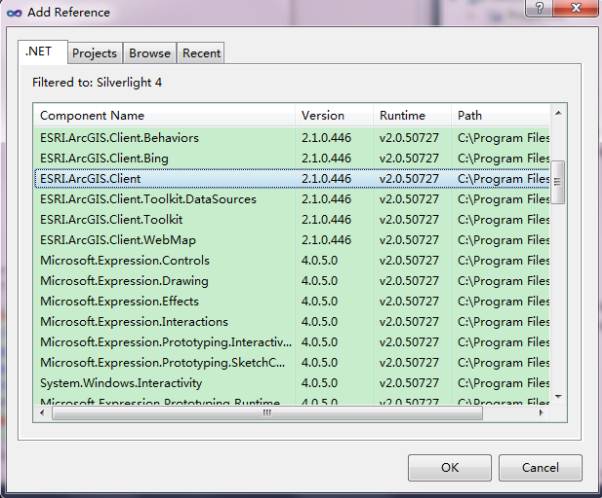Click the Cancel button
Viewport: 602px width, 498px height.
coord(540,468)
